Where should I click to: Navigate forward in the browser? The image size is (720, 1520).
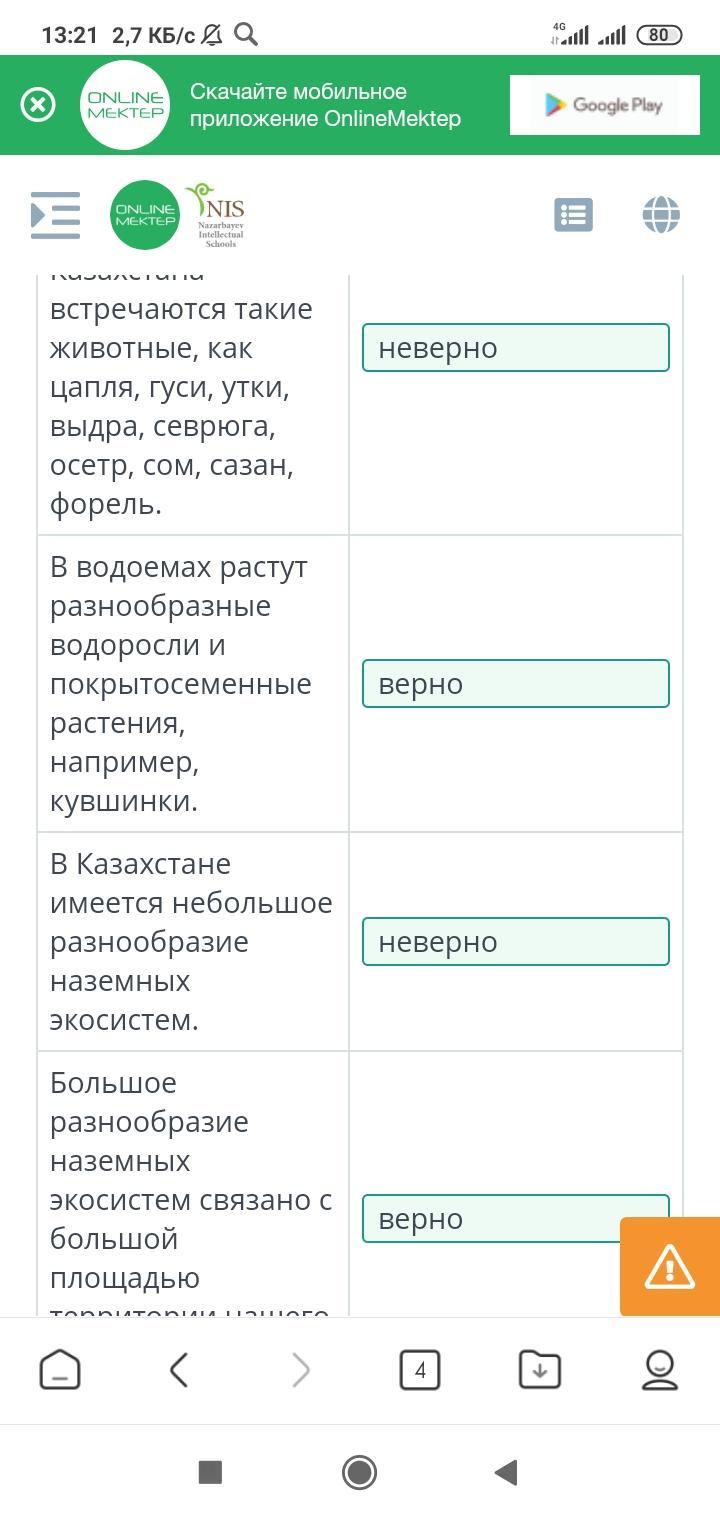(300, 1370)
